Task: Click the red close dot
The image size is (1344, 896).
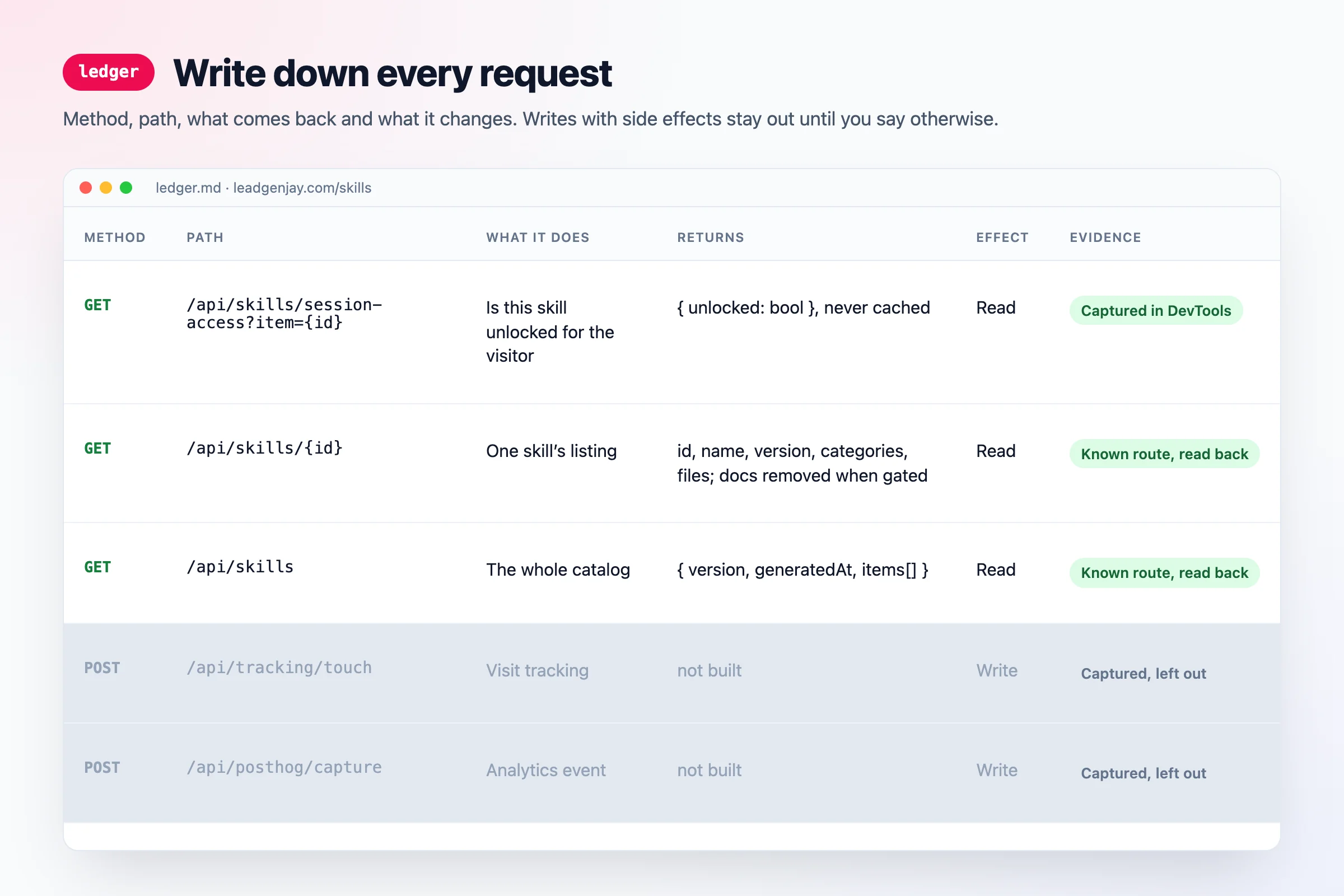Action: tap(86, 188)
